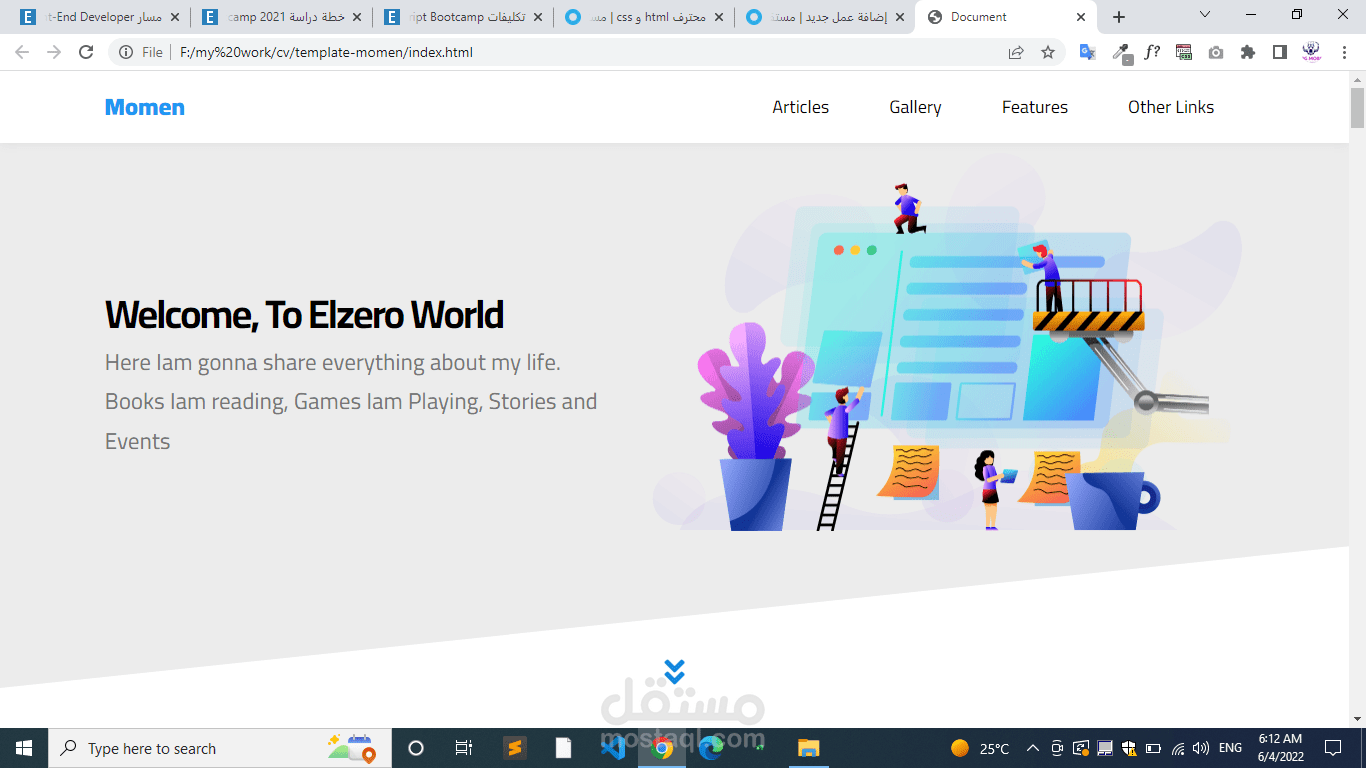Click the Chrome taskbar icon

pyautogui.click(x=661, y=748)
